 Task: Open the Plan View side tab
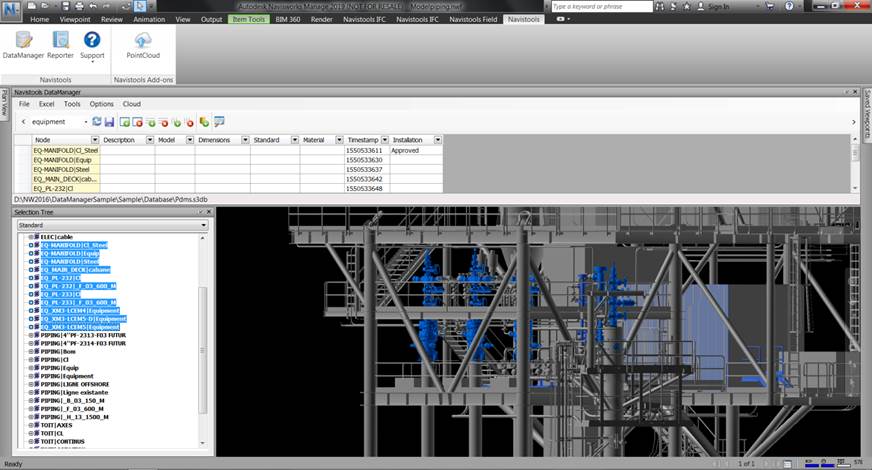[4, 103]
